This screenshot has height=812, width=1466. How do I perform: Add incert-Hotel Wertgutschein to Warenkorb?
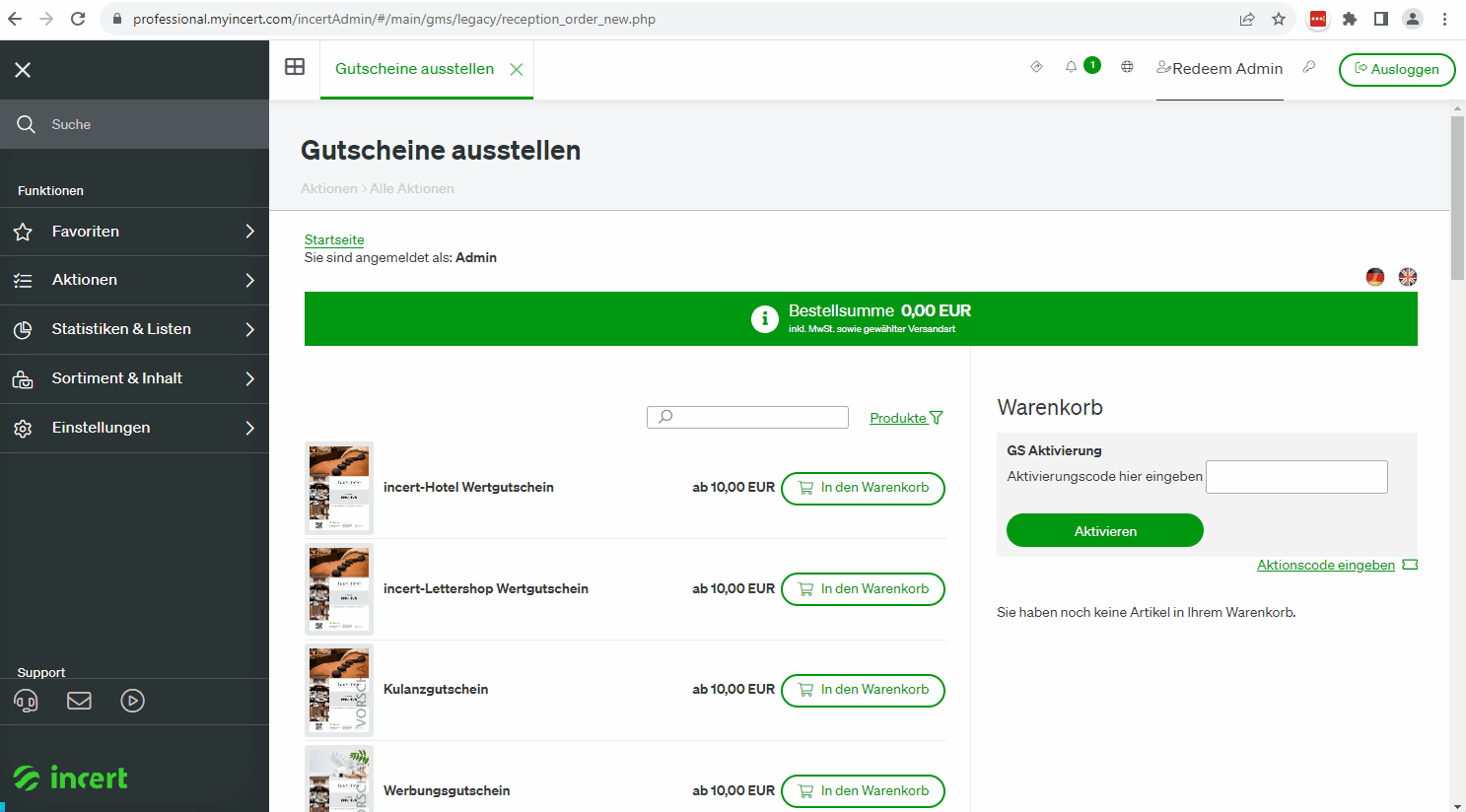(863, 488)
